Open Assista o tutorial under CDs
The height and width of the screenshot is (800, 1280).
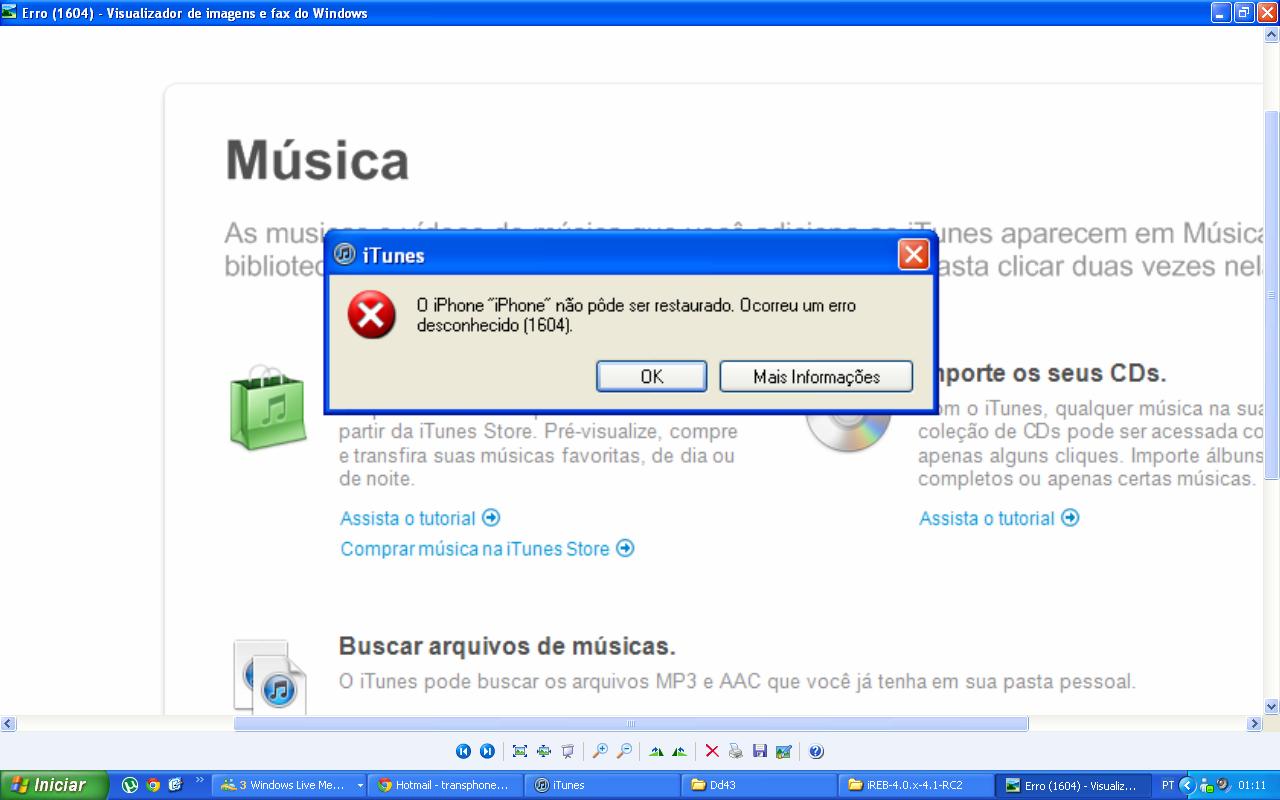[x=999, y=518]
